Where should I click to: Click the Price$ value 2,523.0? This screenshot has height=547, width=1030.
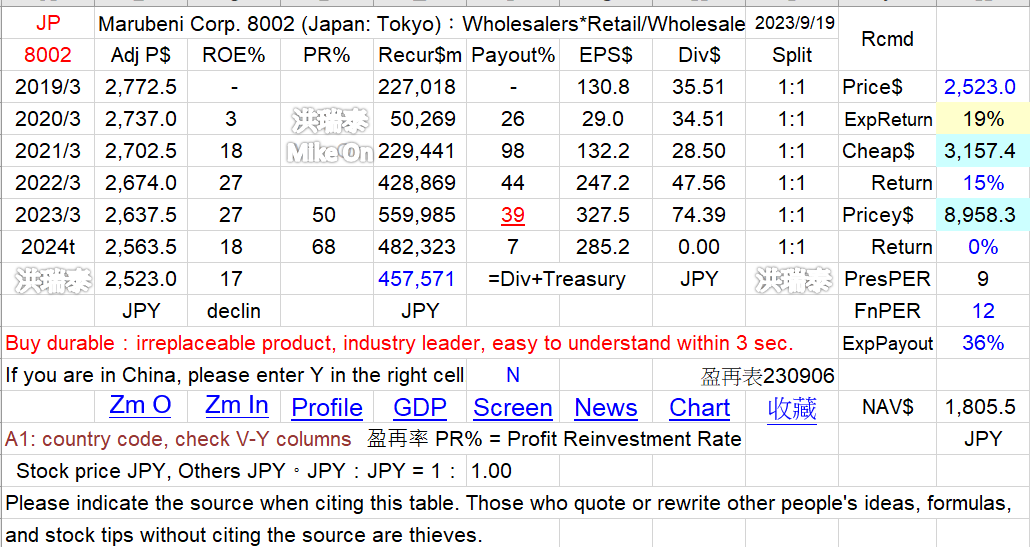coord(983,87)
